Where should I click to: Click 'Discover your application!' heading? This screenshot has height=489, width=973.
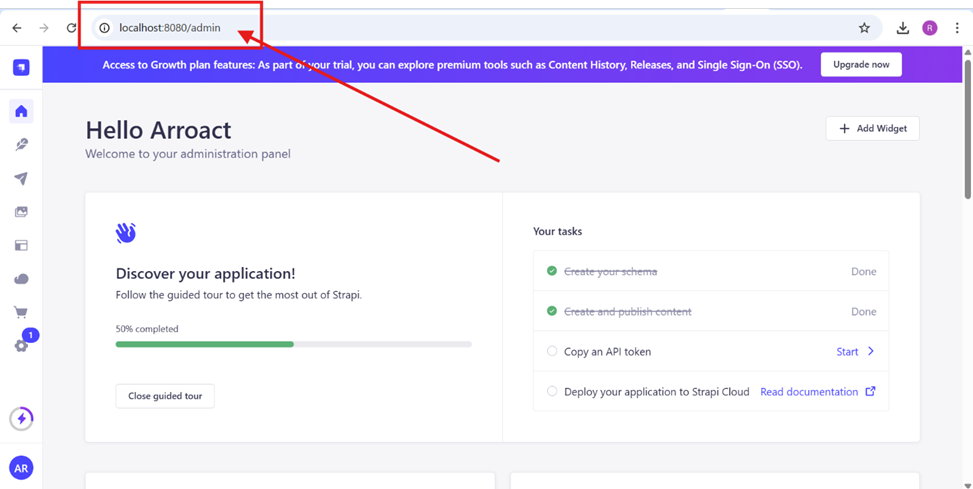click(x=206, y=274)
